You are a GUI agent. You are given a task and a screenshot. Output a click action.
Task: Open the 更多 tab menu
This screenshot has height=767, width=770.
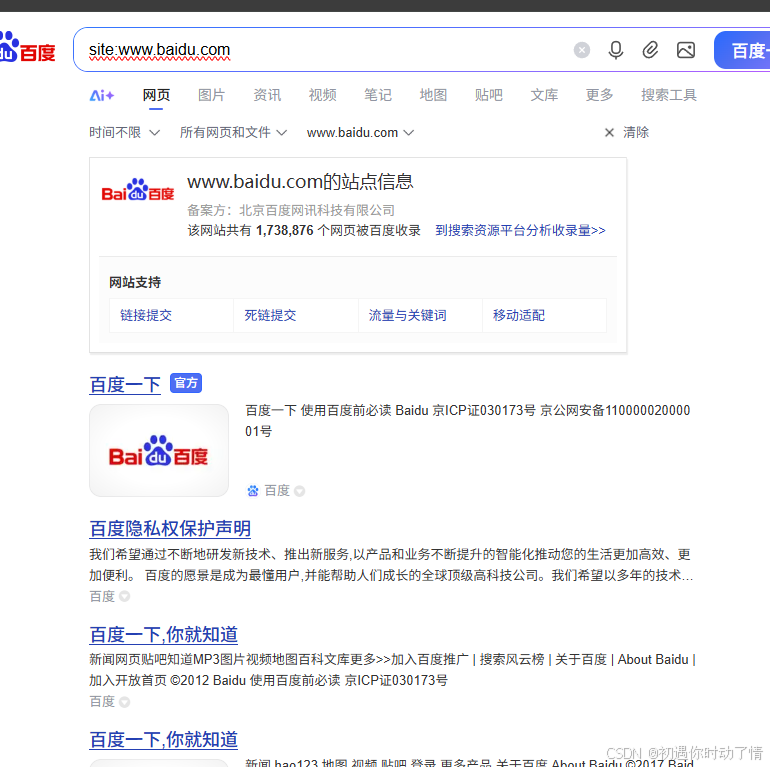(x=600, y=95)
